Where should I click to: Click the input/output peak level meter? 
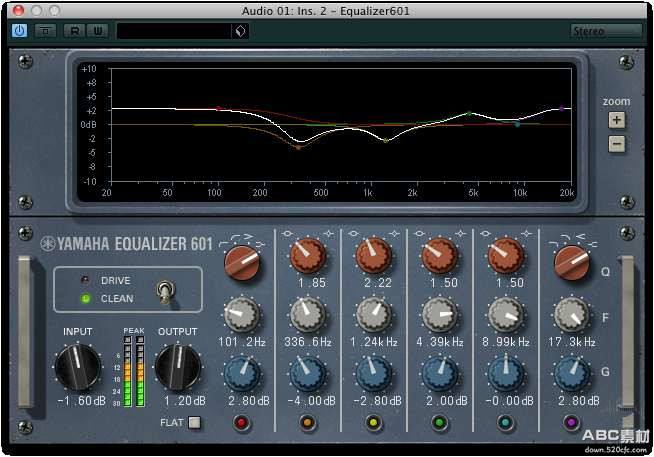click(134, 371)
